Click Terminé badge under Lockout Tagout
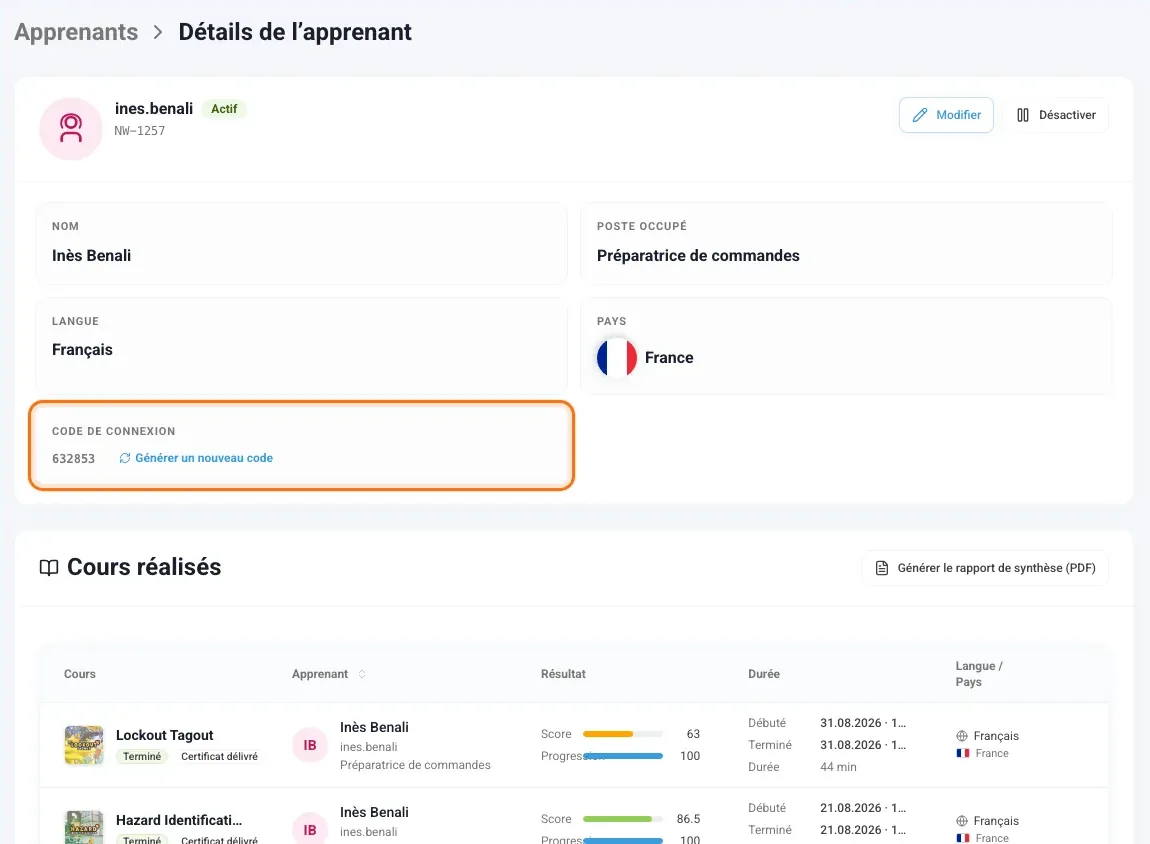Image resolution: width=1150 pixels, height=844 pixels. (142, 757)
